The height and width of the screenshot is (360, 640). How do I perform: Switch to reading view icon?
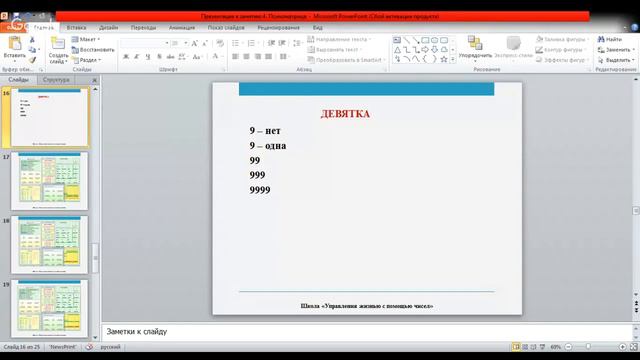[533, 347]
